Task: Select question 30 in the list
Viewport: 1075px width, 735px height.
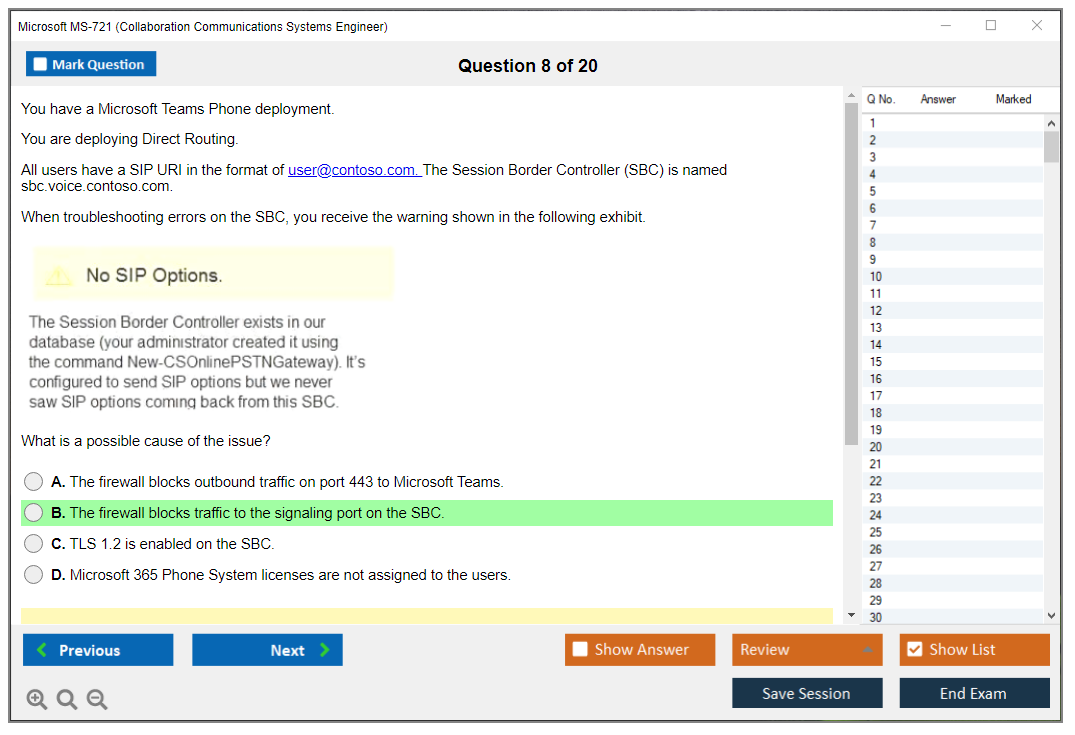Action: coord(953,617)
